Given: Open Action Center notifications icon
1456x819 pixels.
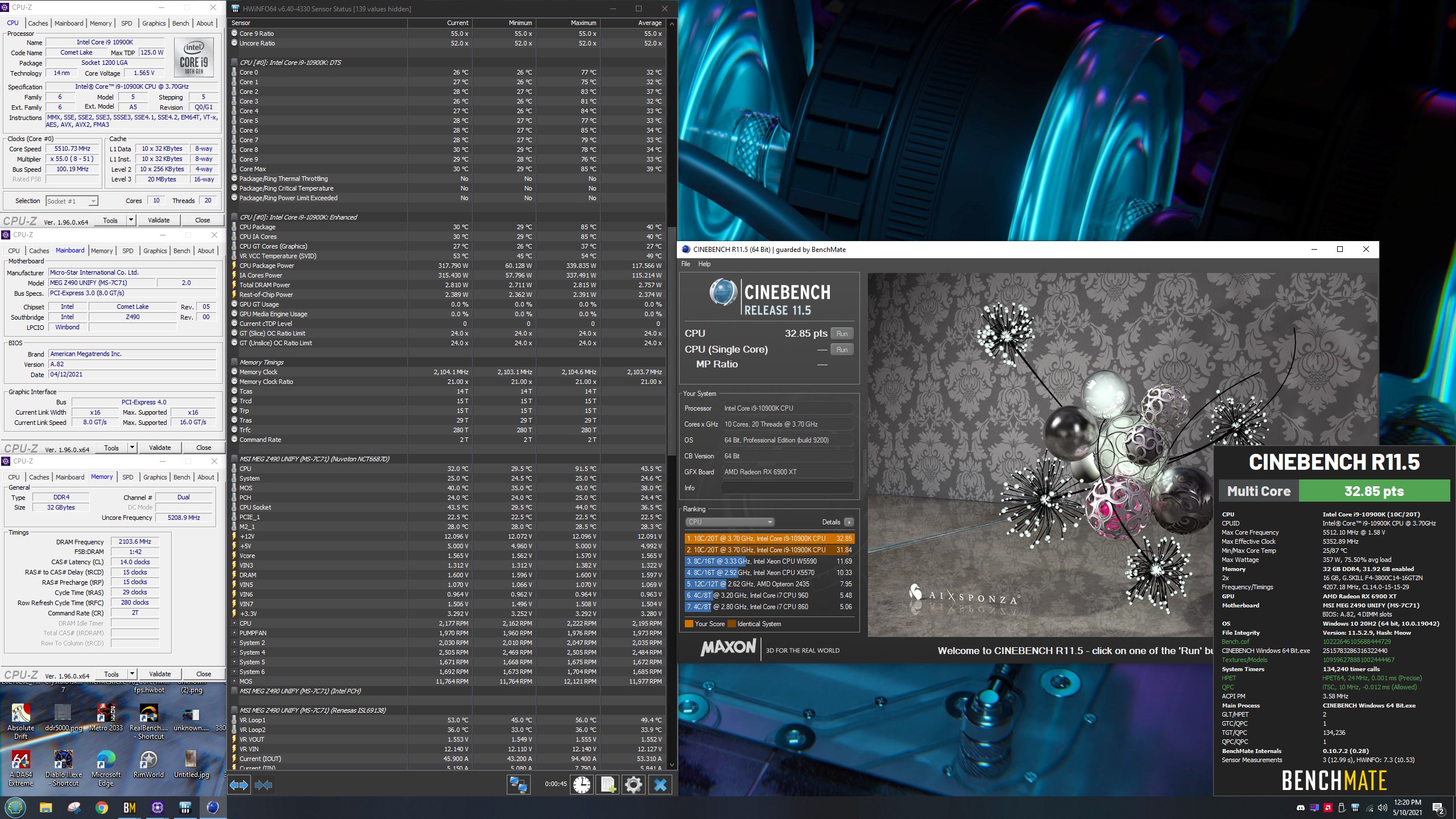Looking at the screenshot, I should point(1438,808).
